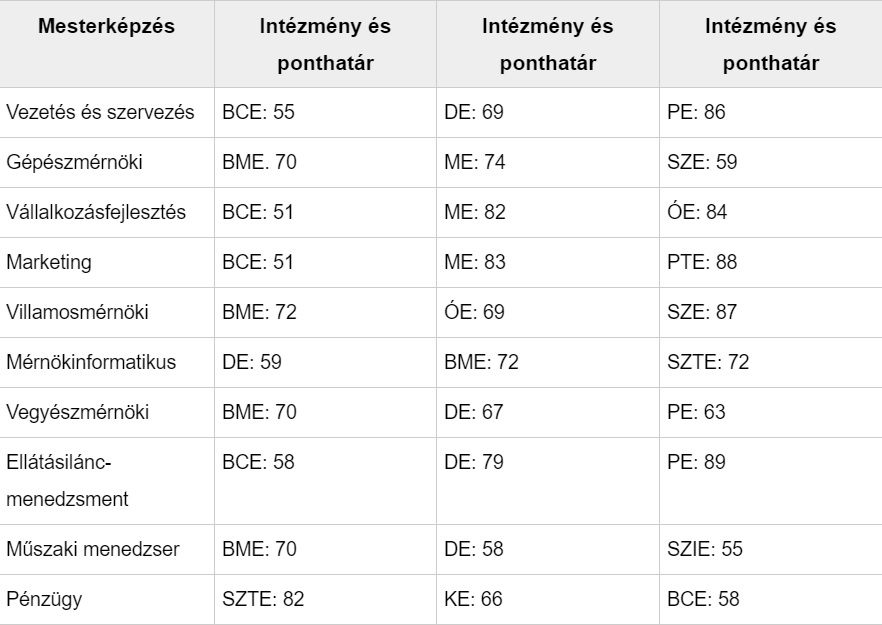Click the KE: 66 cell
The height and width of the screenshot is (625, 882).
pyautogui.click(x=472, y=598)
